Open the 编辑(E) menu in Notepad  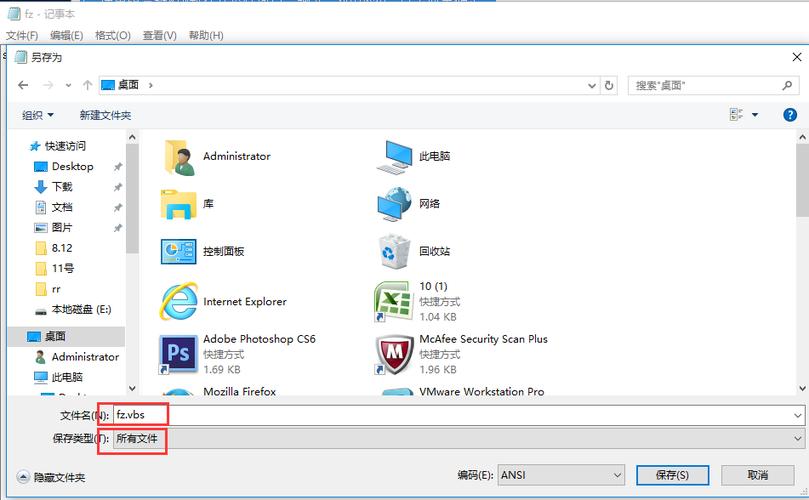click(67, 36)
